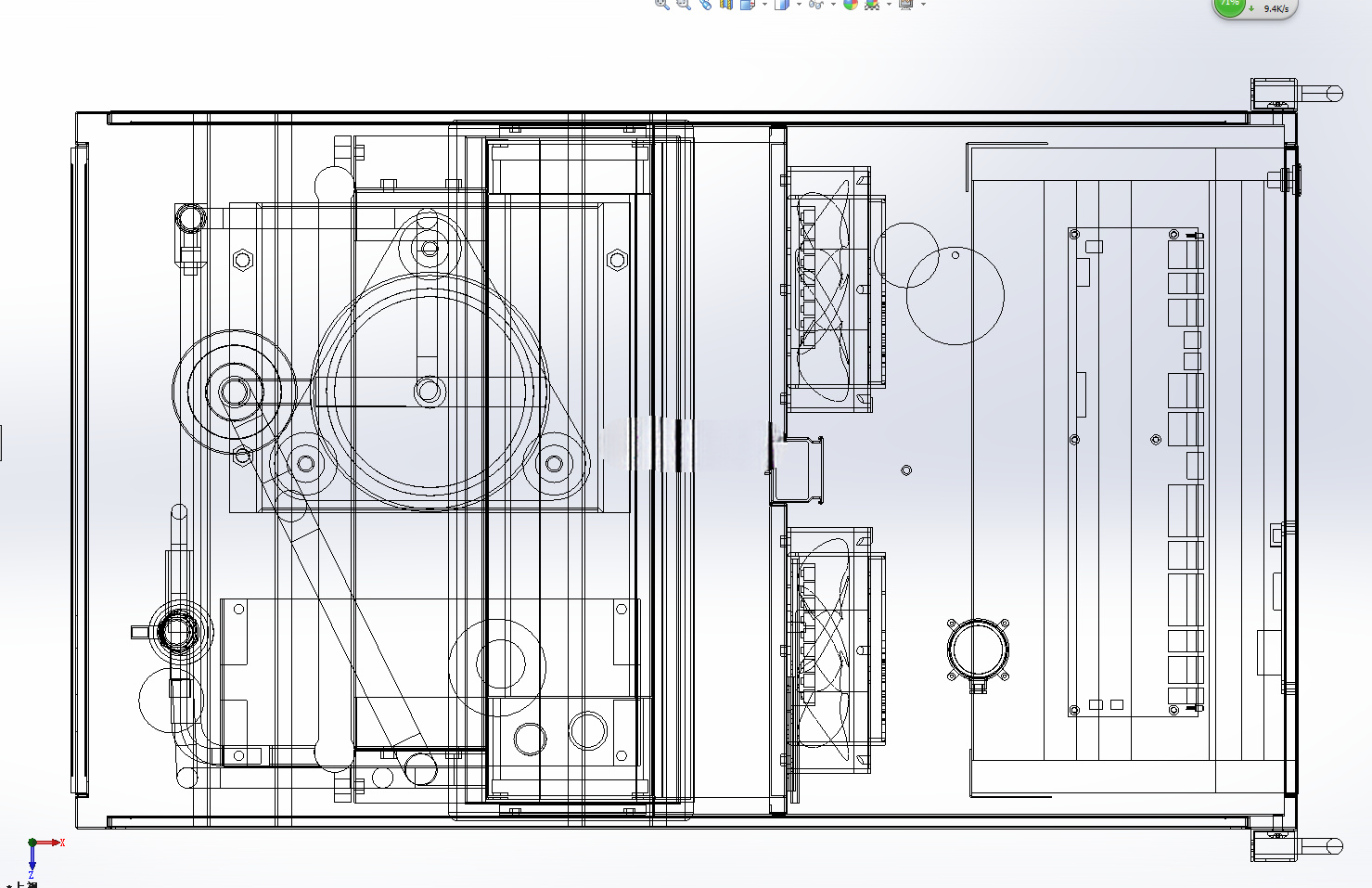This screenshot has height=888, width=1372.
Task: Open the View Orientation cube icon
Action: tap(748, 4)
